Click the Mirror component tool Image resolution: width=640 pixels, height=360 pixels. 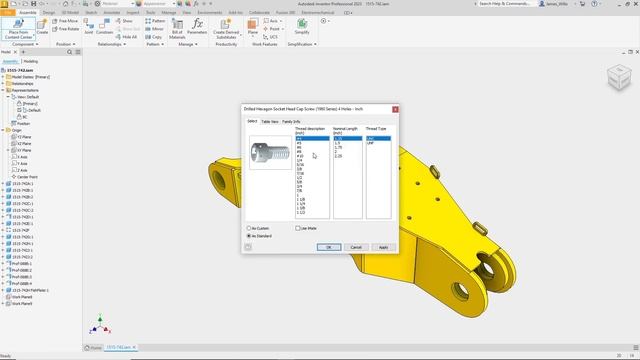click(x=154, y=29)
